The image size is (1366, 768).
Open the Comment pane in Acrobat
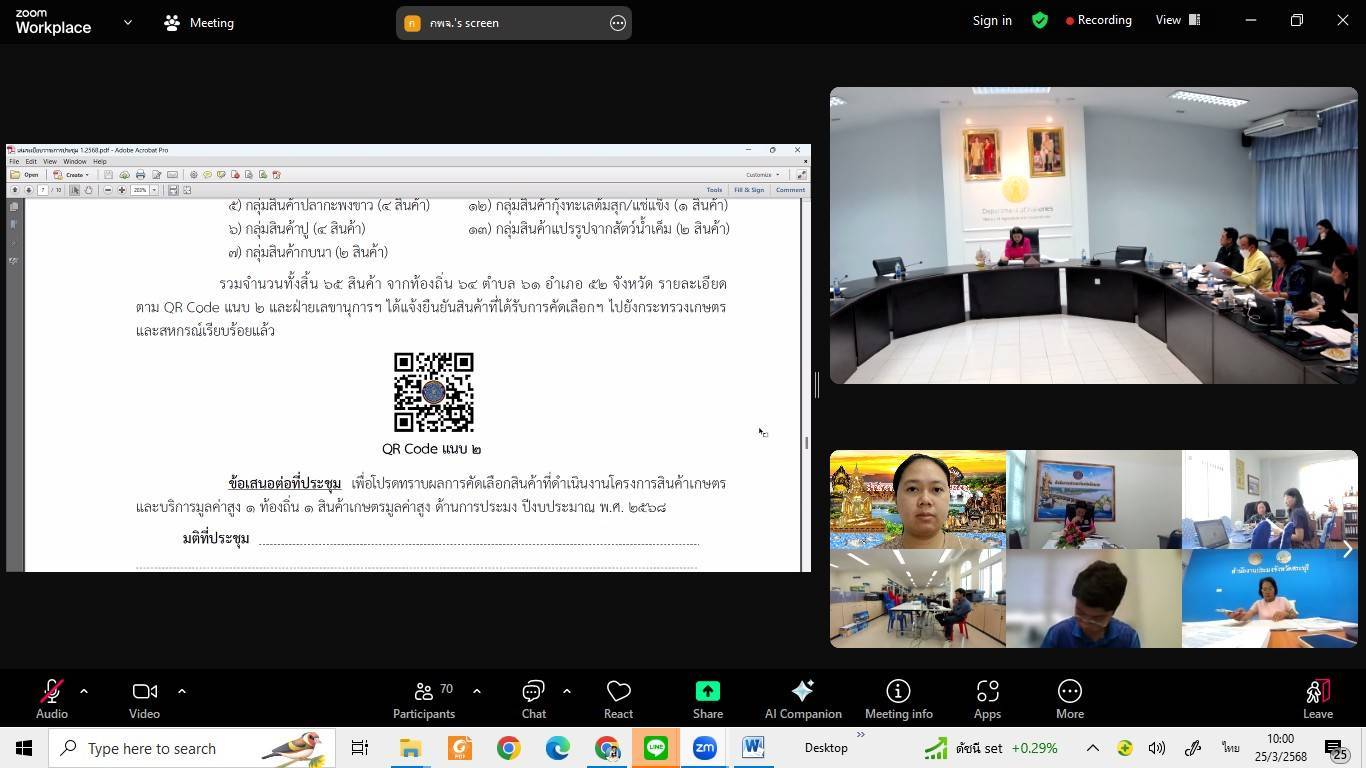coord(790,190)
